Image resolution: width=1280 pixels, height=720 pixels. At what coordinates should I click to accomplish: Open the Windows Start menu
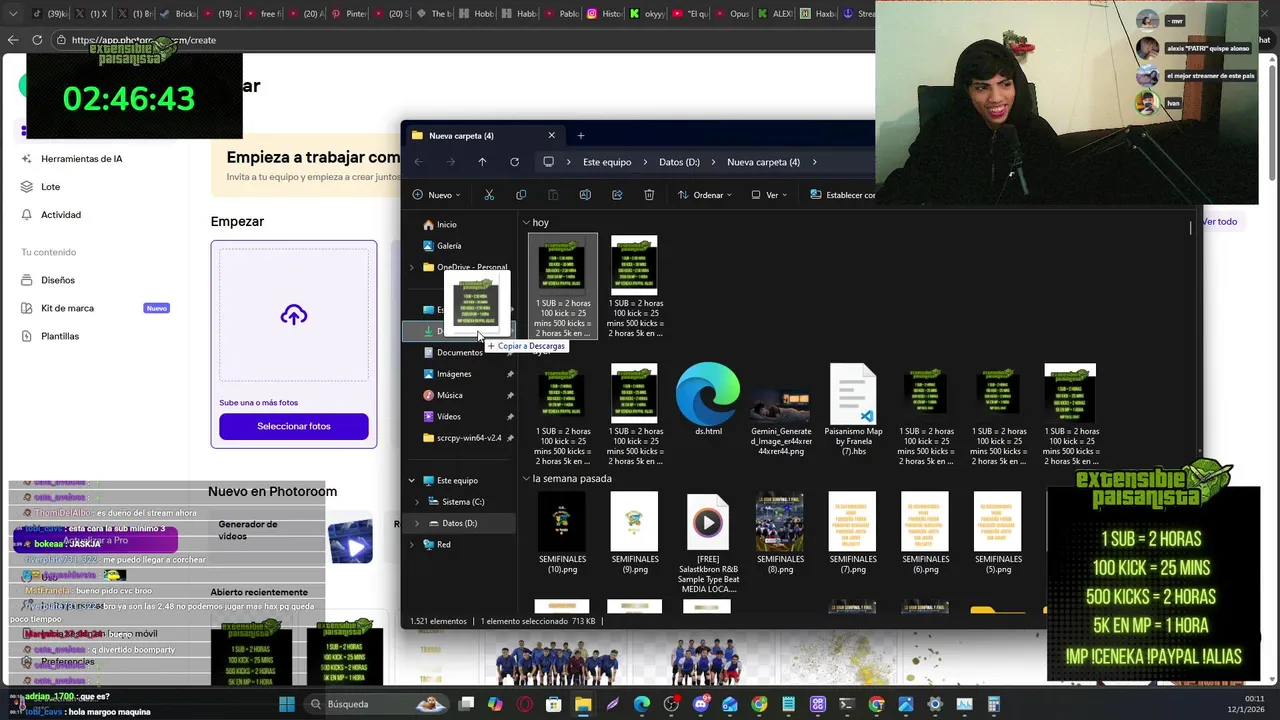coord(287,704)
